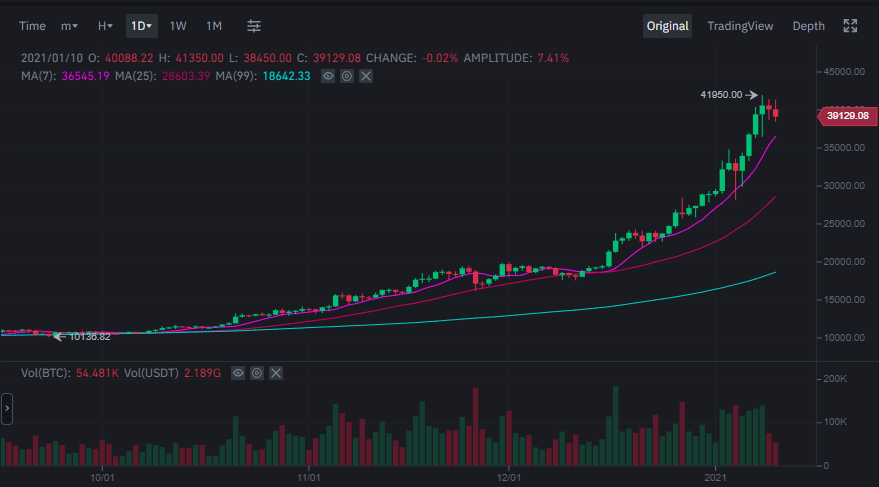Switch to the TradingView chart tab

pos(739,26)
